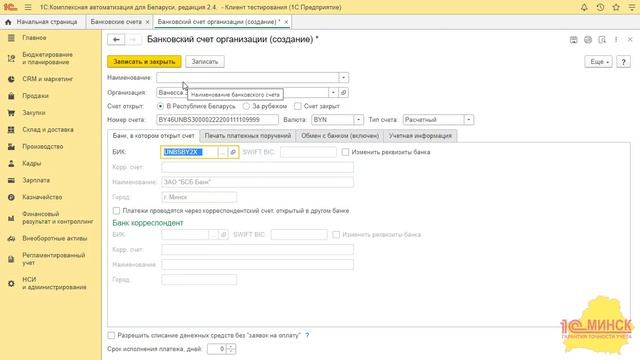Click the preview/search document icon in header
This screenshot has height=360, width=640.
click(602, 40)
